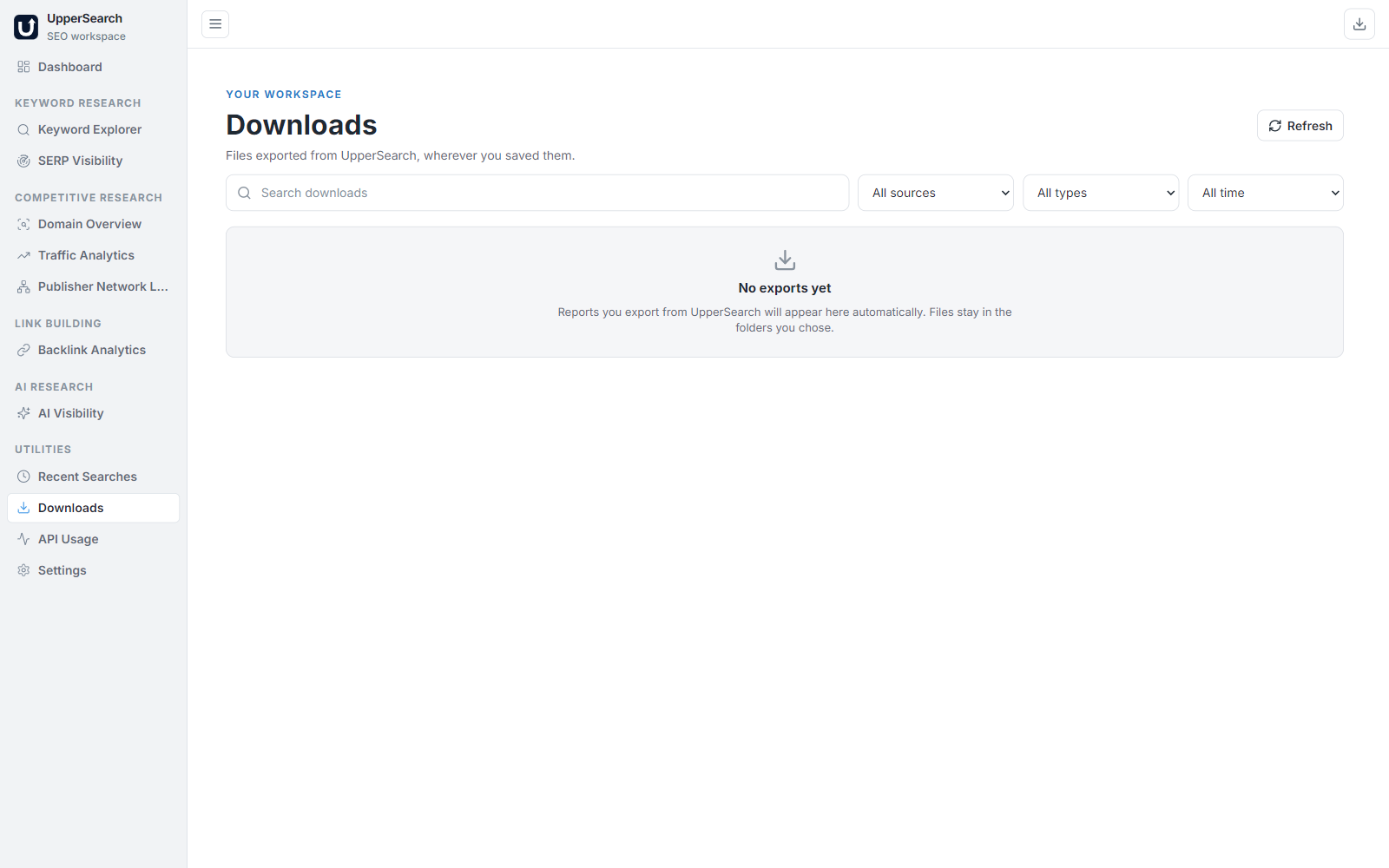The image size is (1389, 868).
Task: Click the Refresh button
Action: pos(1300,126)
